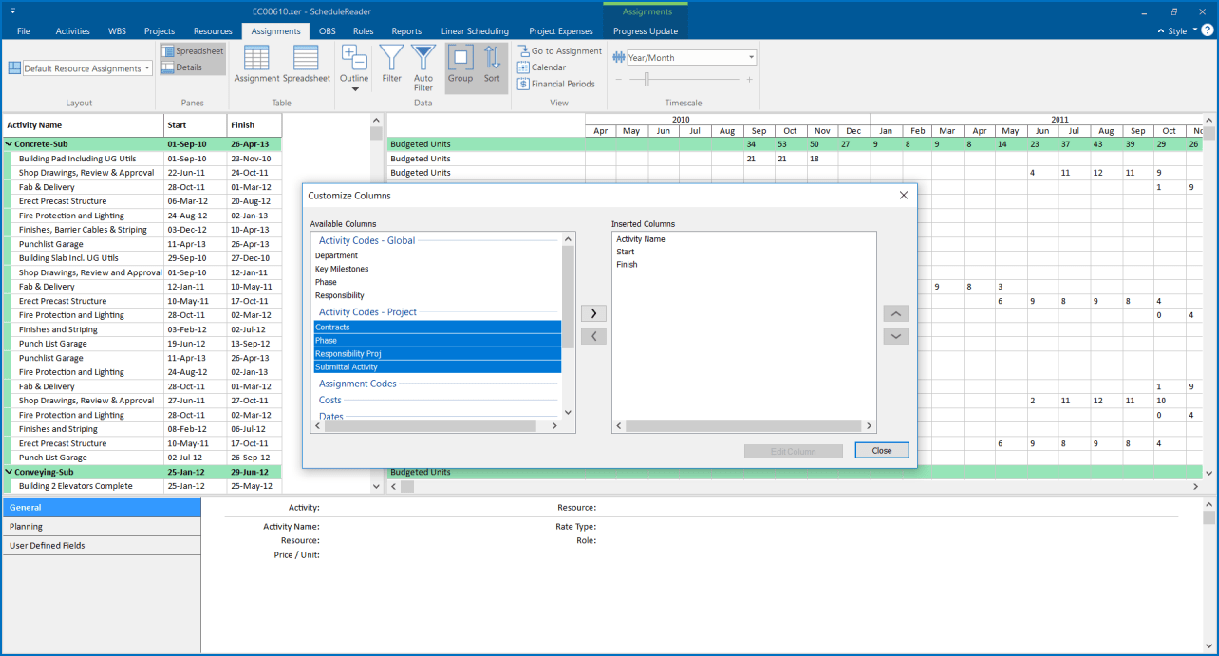The height and width of the screenshot is (656, 1219).
Task: Click the move-down arrow for inserted columns
Action: point(896,336)
